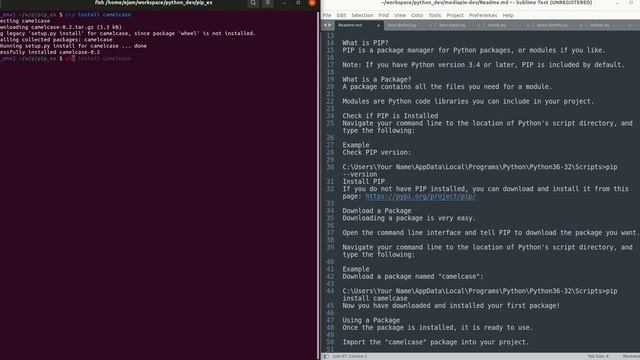This screenshot has height=360, width=640.
Task: Close the Readme.md tab
Action: [378, 25]
